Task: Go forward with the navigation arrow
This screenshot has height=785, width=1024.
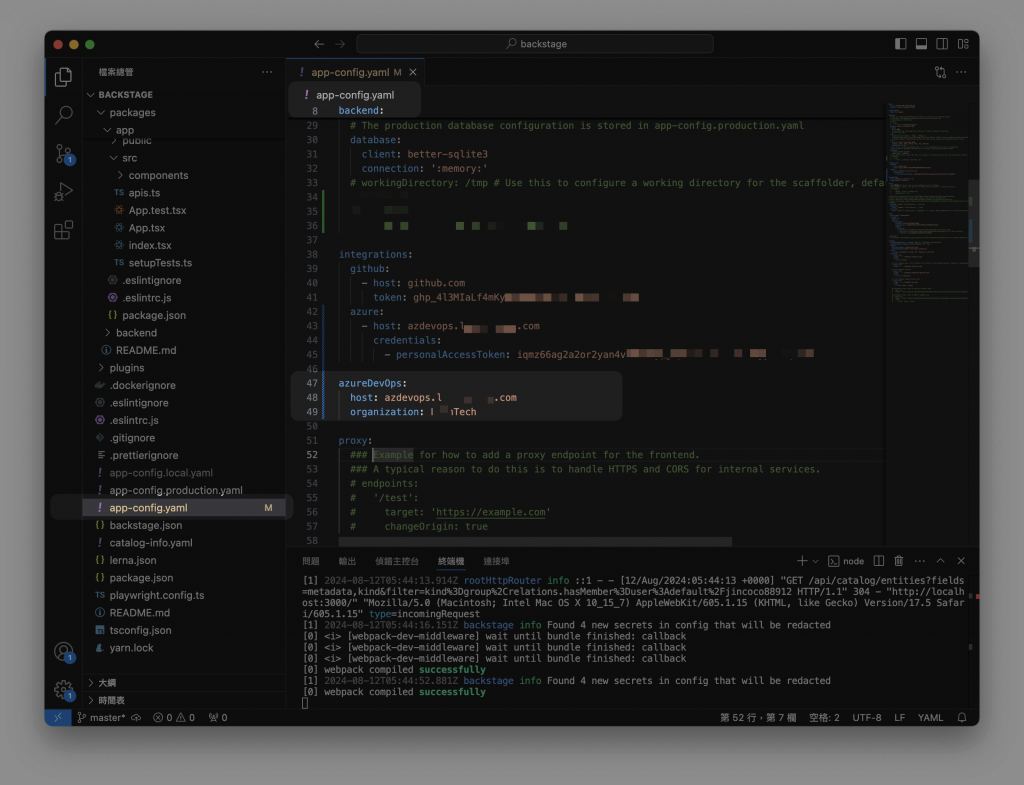Action: tap(340, 44)
